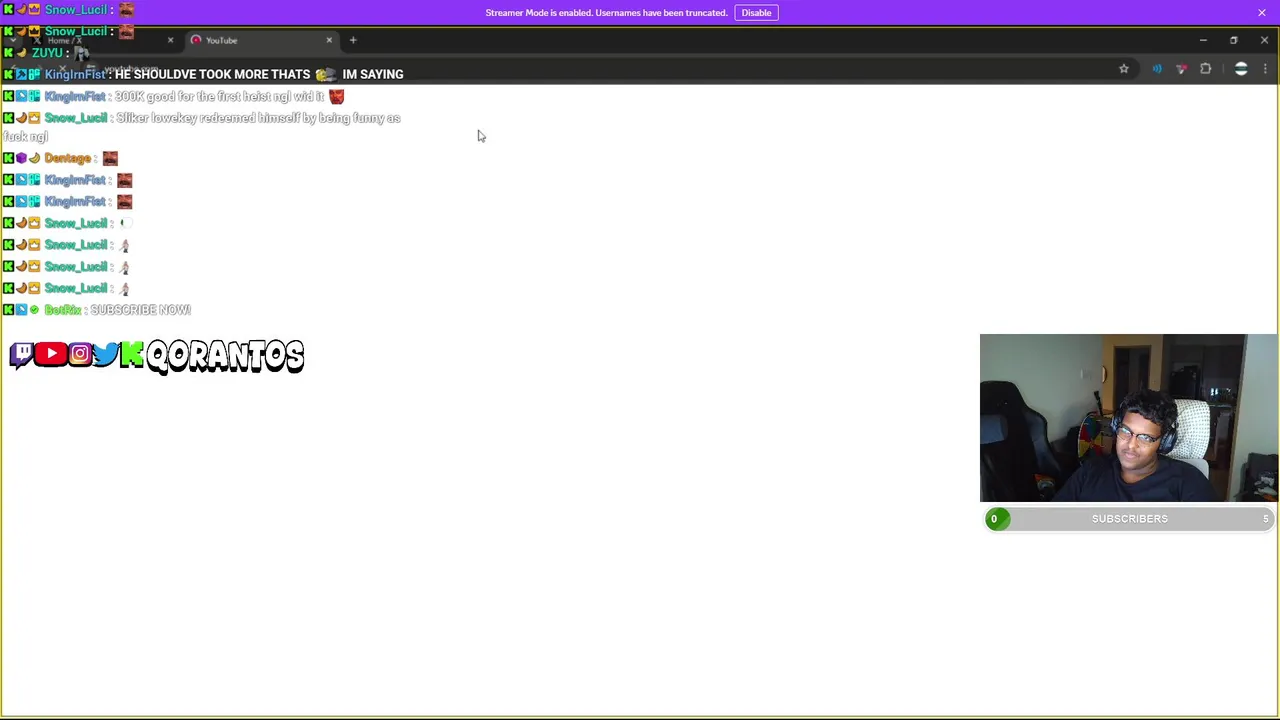Bookmark this page with the star icon
The image size is (1280, 720).
pyautogui.click(x=1124, y=69)
